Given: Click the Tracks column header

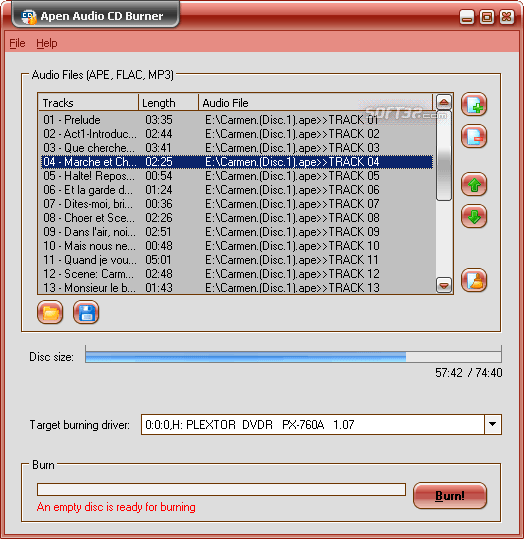Looking at the screenshot, I should (x=88, y=102).
